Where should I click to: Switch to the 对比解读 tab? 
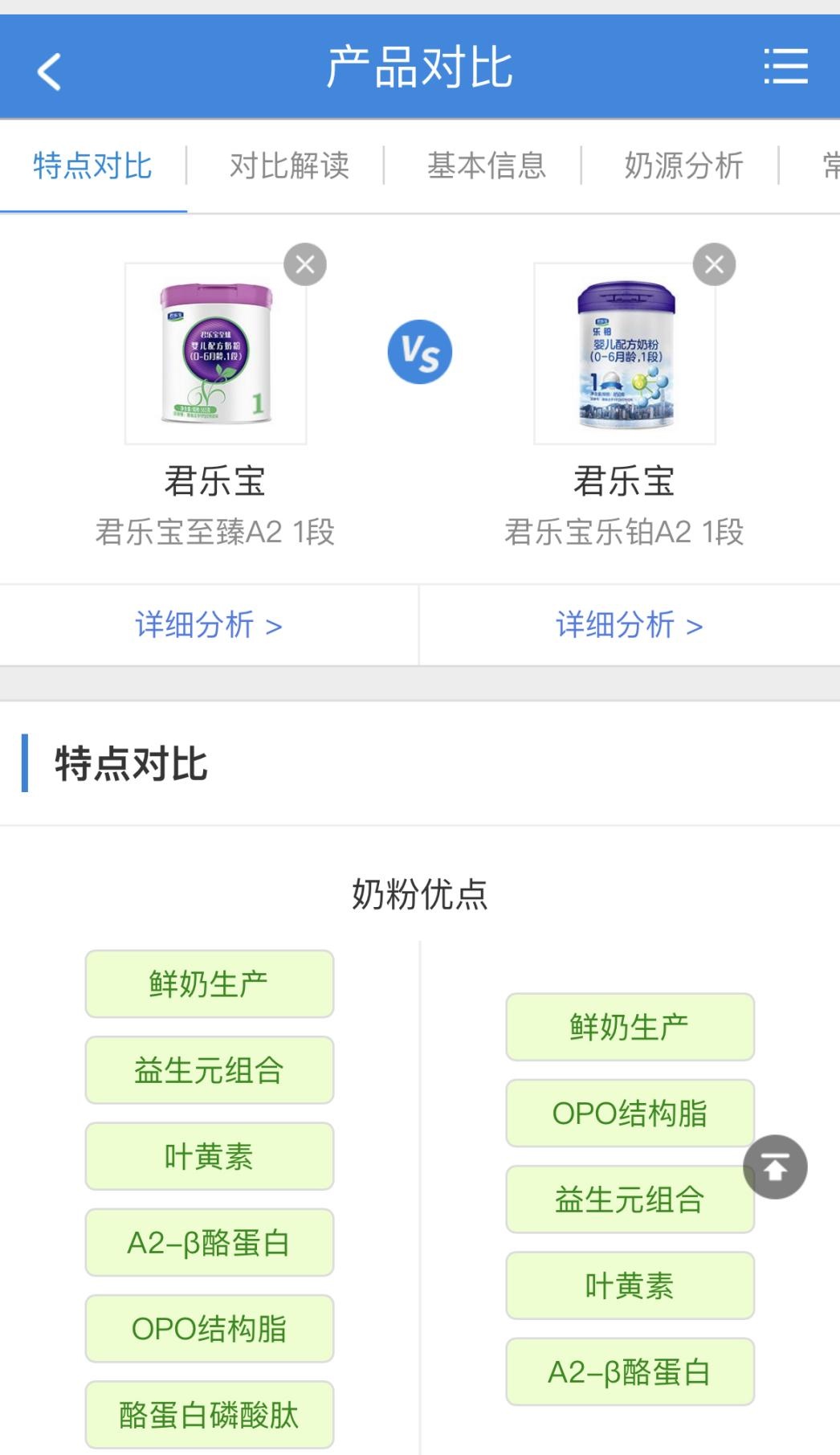tap(289, 166)
